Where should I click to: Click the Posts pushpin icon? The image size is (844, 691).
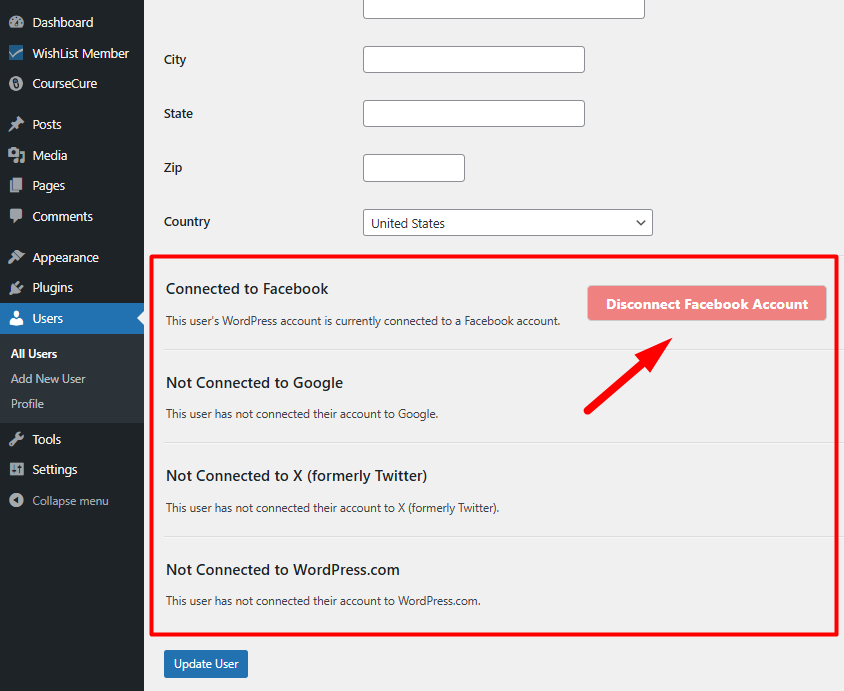coord(16,124)
